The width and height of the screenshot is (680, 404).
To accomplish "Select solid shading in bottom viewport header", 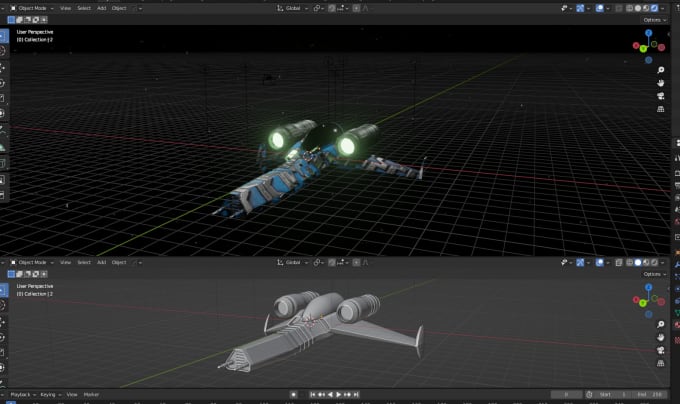I will coord(638,262).
